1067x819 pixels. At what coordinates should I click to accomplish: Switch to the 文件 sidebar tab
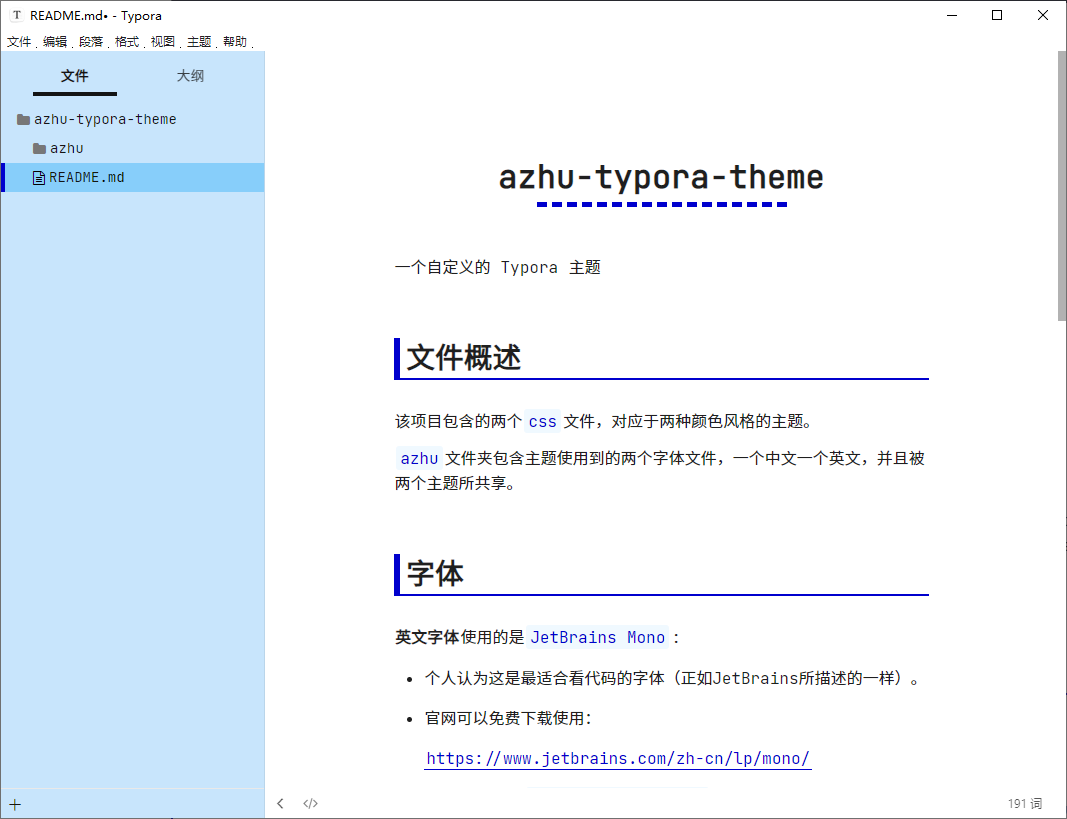[75, 75]
